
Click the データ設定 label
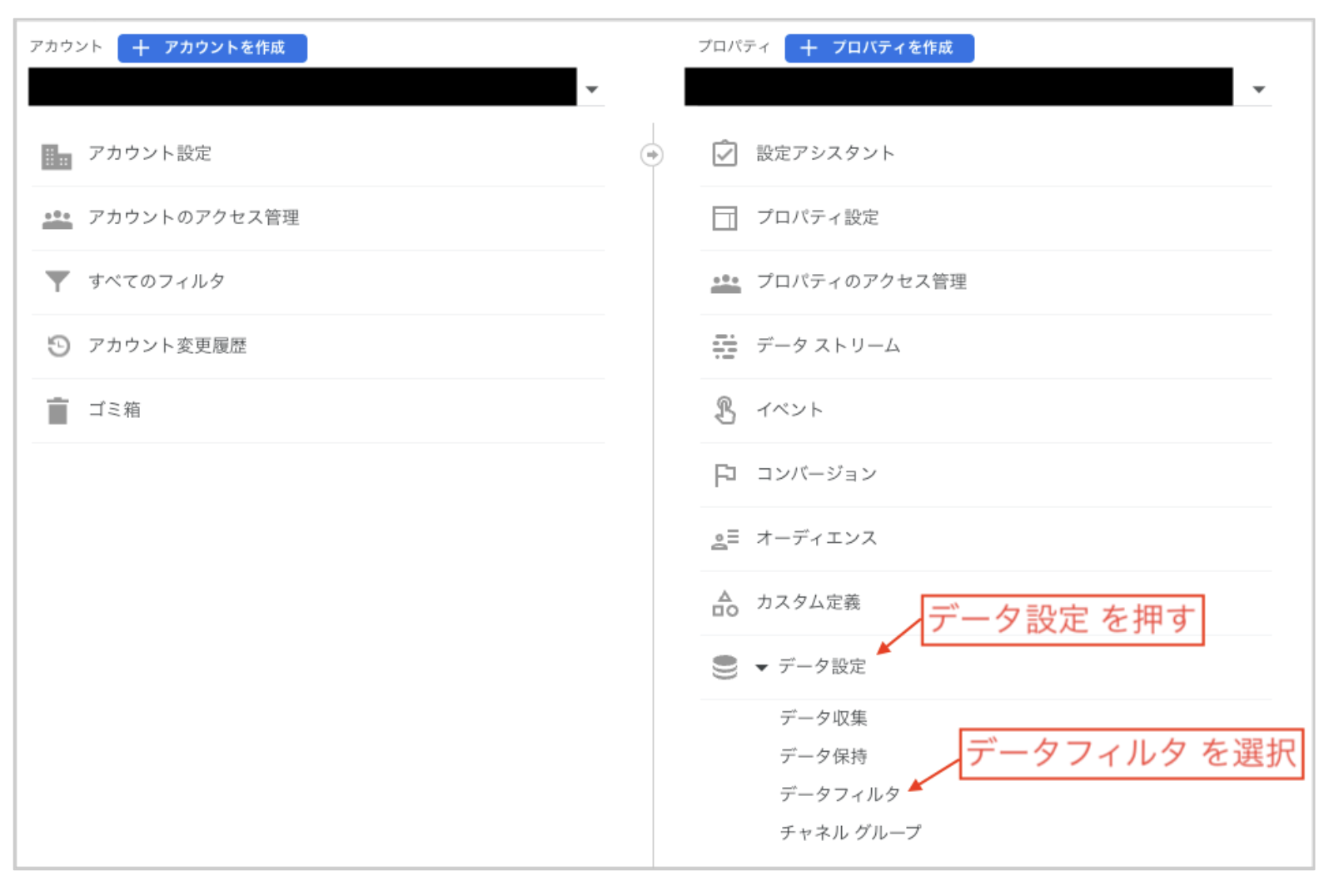coord(823,666)
